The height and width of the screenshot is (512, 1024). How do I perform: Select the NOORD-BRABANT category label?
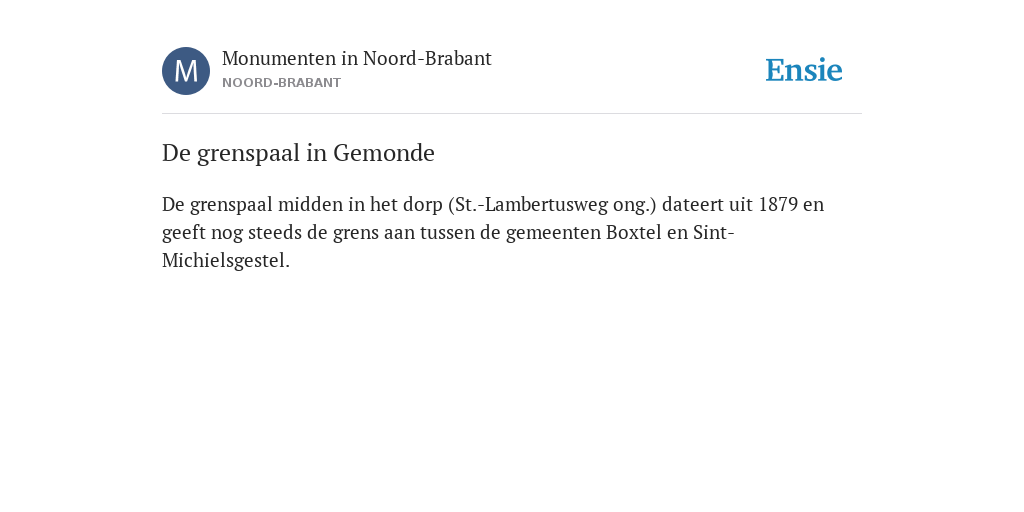281,83
